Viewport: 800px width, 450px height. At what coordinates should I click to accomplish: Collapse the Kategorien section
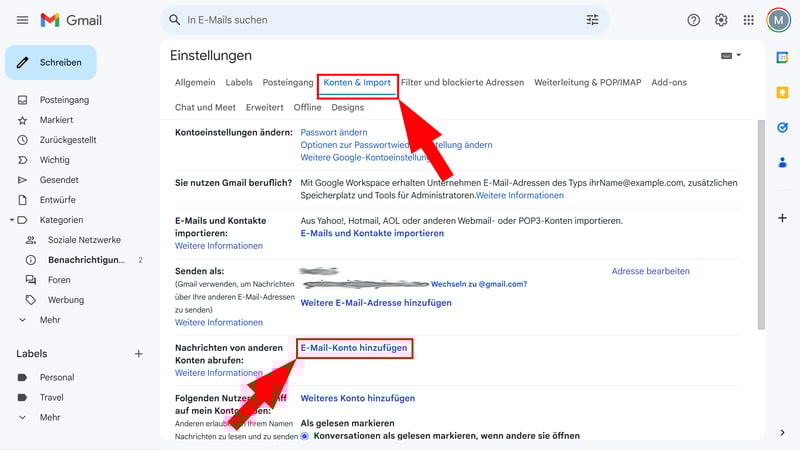coord(11,220)
